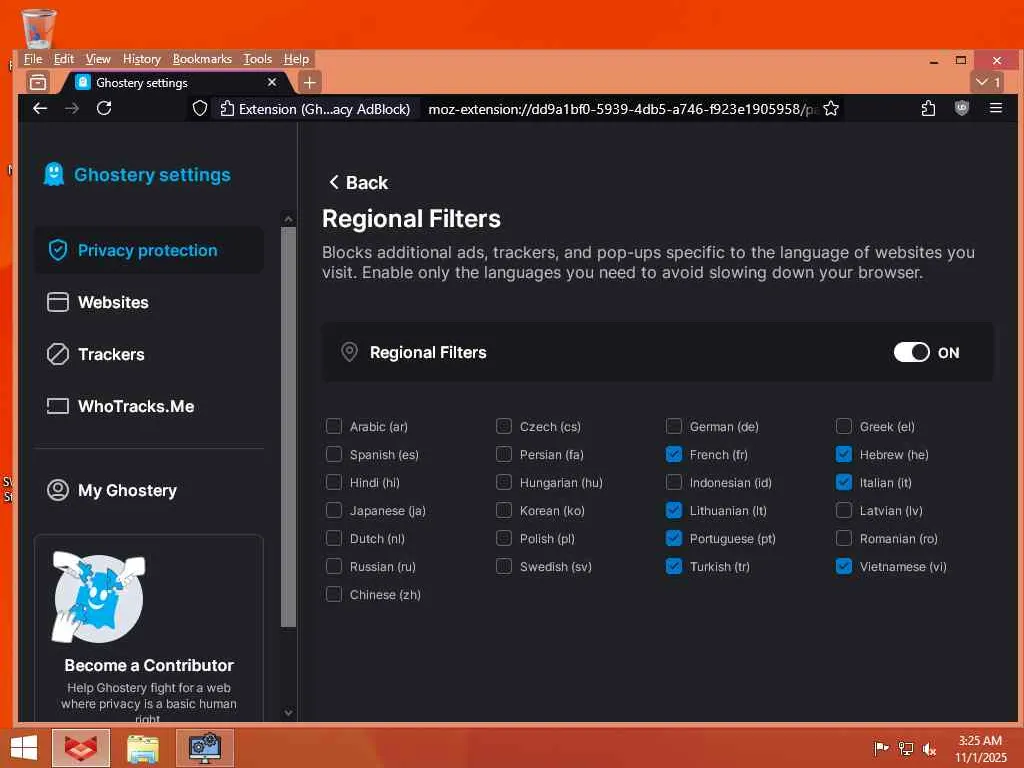Uncheck the Portuguese (pt) checkbox
The width and height of the screenshot is (1024, 768).
pyautogui.click(x=673, y=538)
